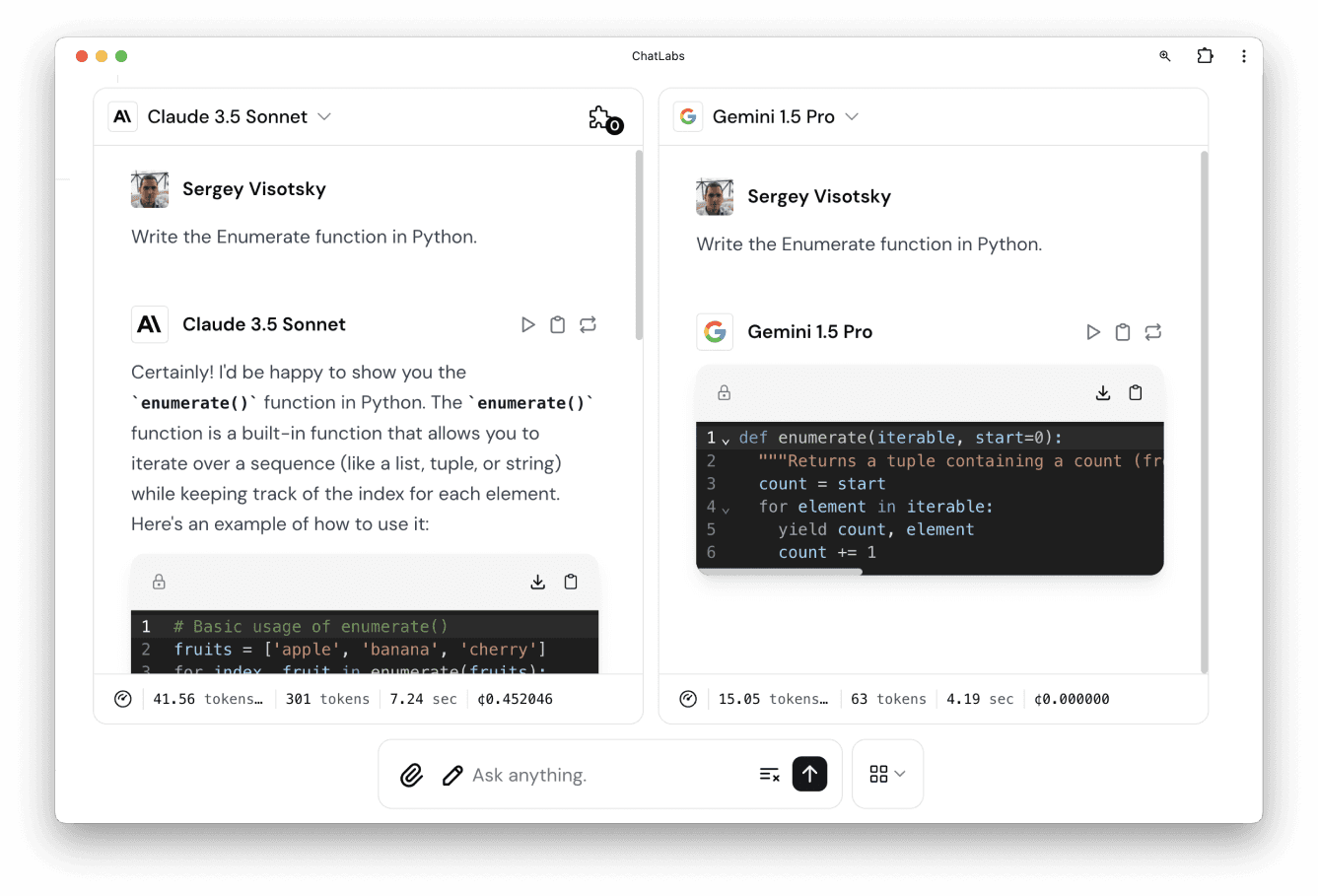This screenshot has height=896, width=1318.
Task: Click the '7.24 sec' duration
Action: click(x=423, y=699)
